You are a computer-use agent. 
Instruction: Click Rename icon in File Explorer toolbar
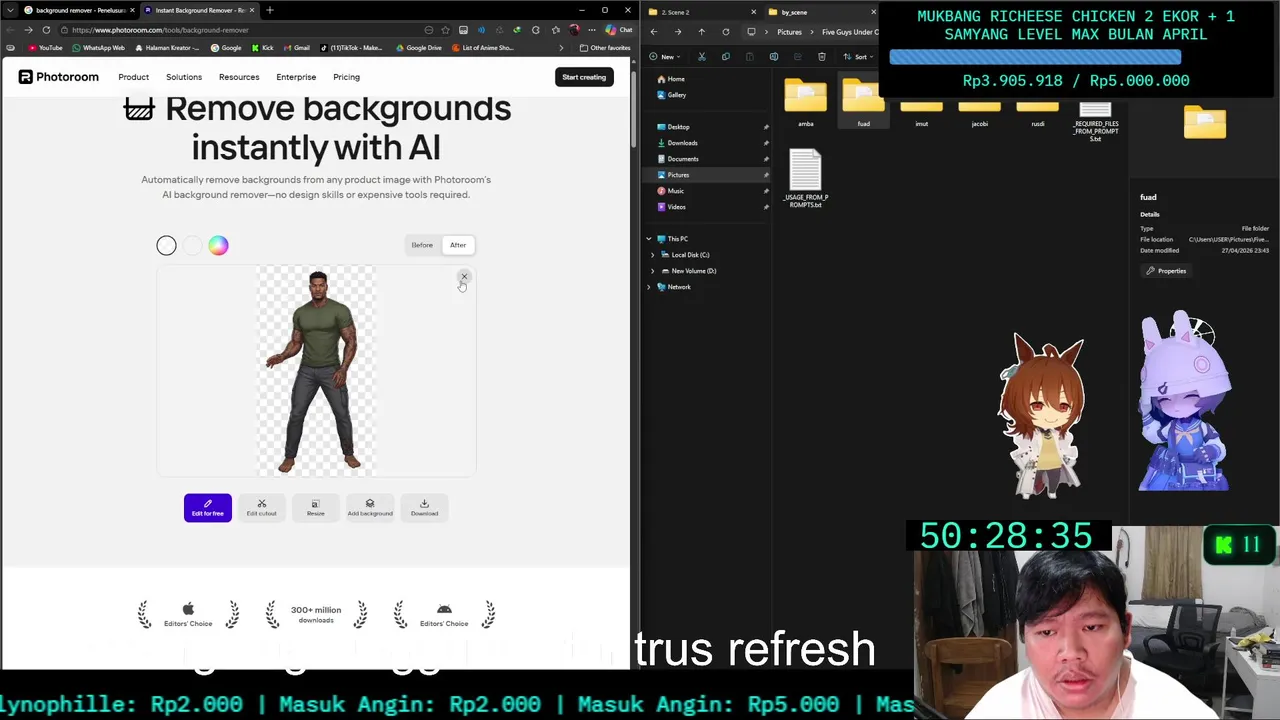774,57
